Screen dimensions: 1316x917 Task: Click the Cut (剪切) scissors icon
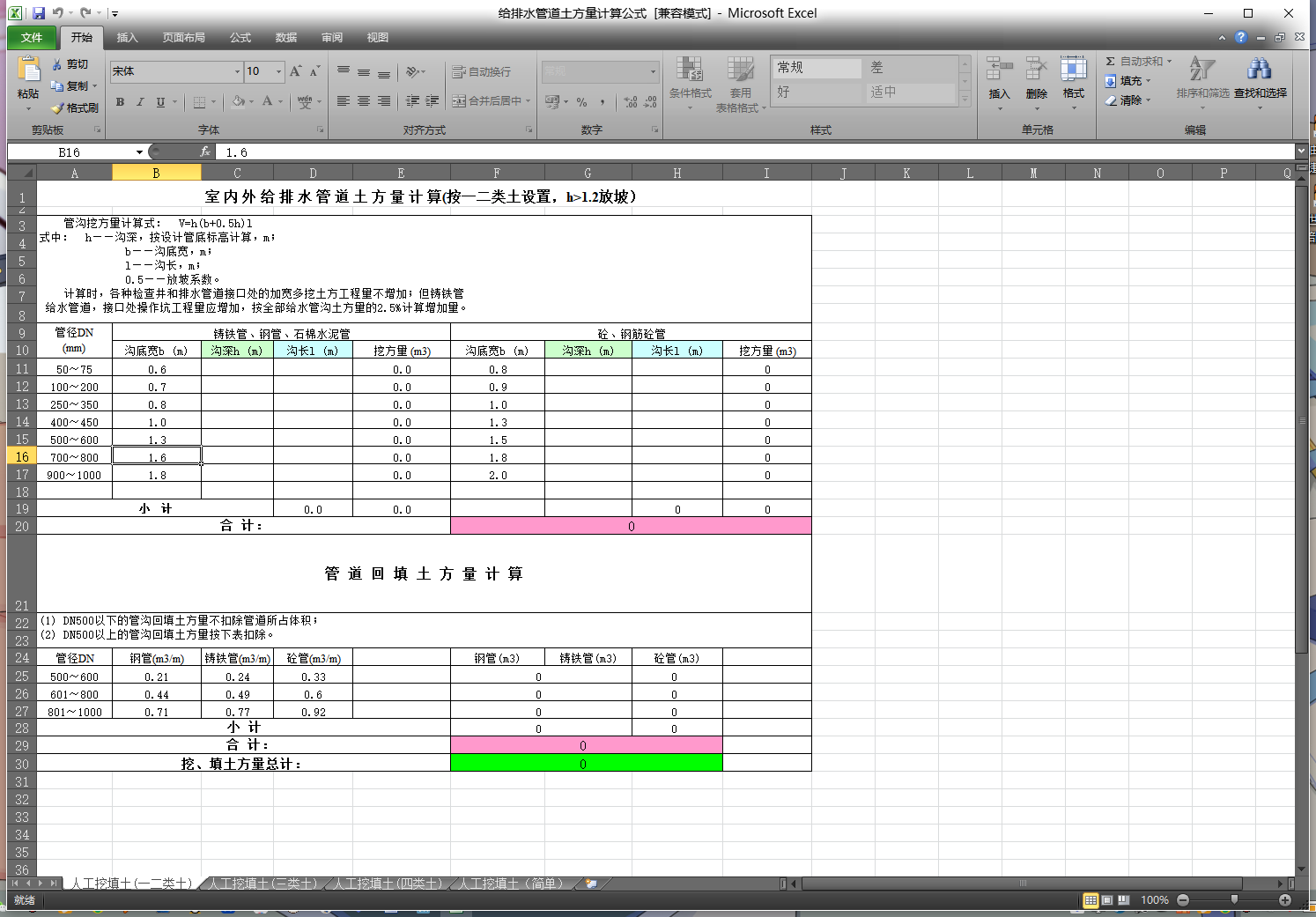point(57,64)
